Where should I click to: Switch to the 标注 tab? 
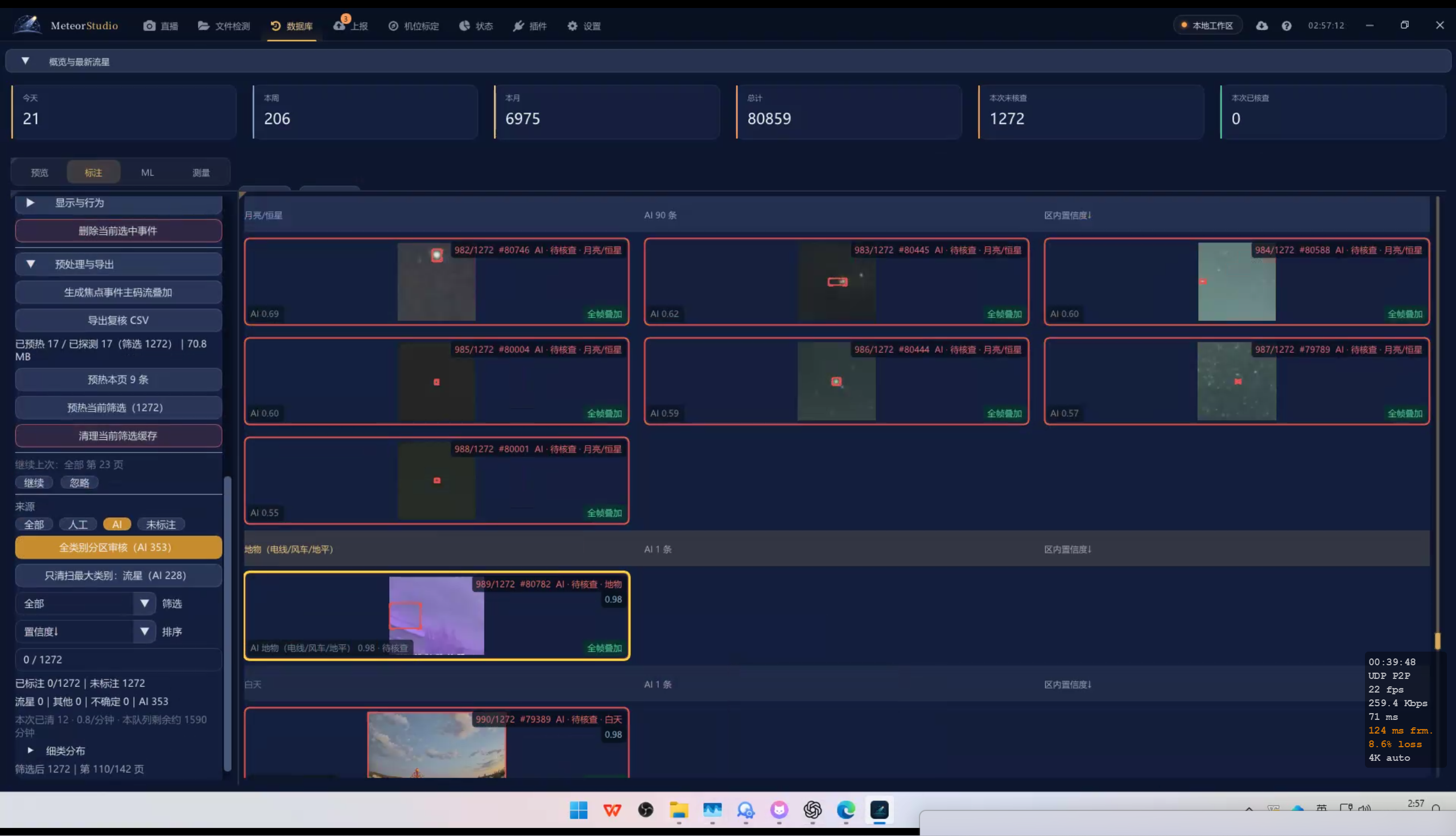coord(93,172)
